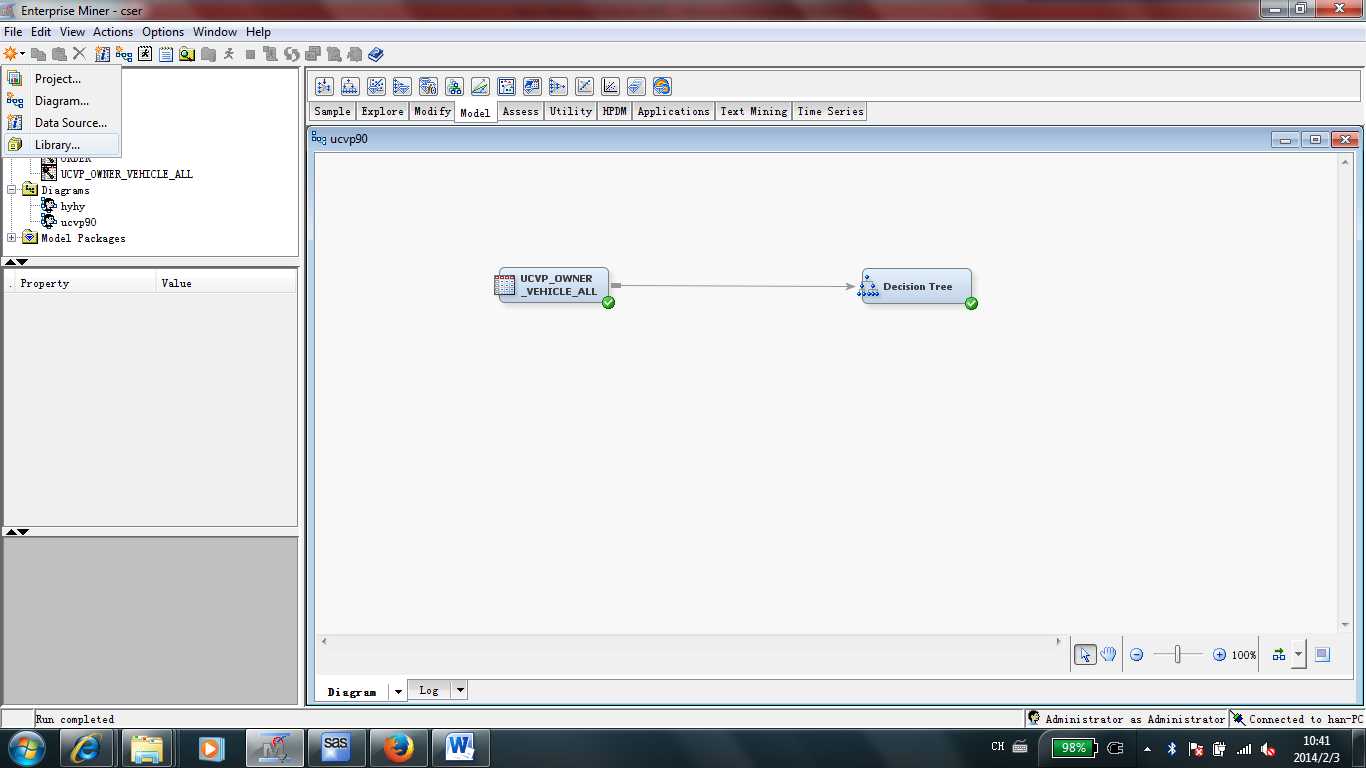This screenshot has height=768, width=1366.
Task: Open dropdown arrow next to Log tab
Action: click(x=460, y=690)
